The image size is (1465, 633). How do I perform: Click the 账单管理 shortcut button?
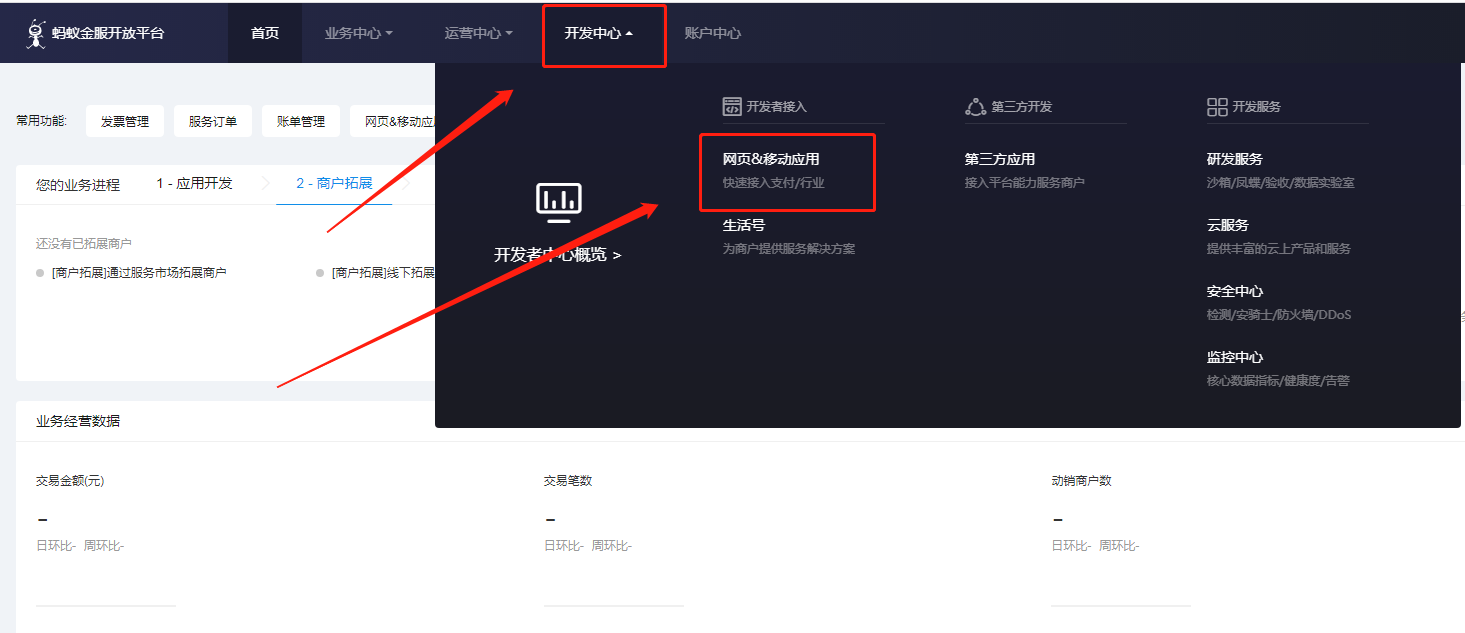[x=301, y=121]
